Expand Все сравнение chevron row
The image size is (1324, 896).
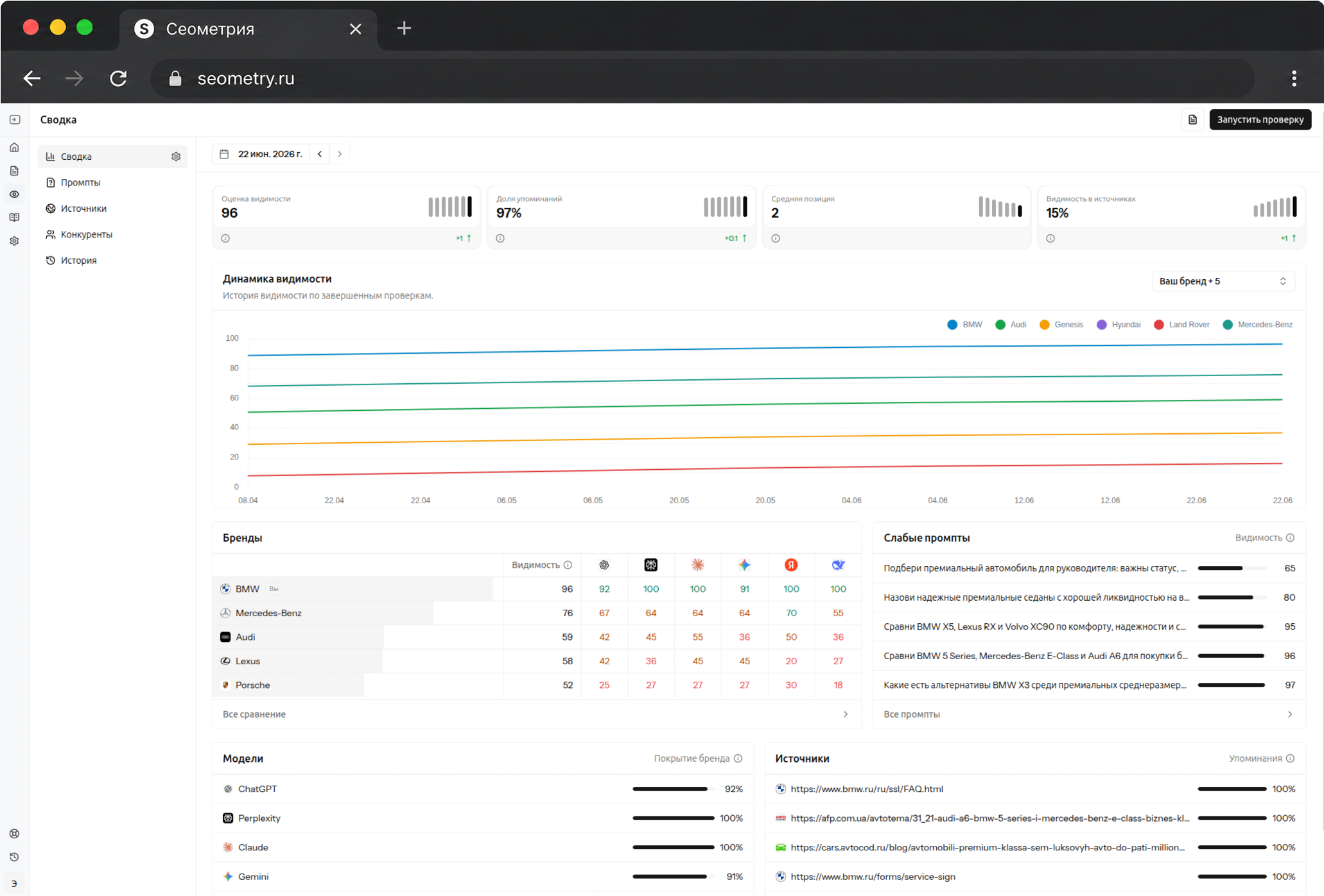coord(536,714)
